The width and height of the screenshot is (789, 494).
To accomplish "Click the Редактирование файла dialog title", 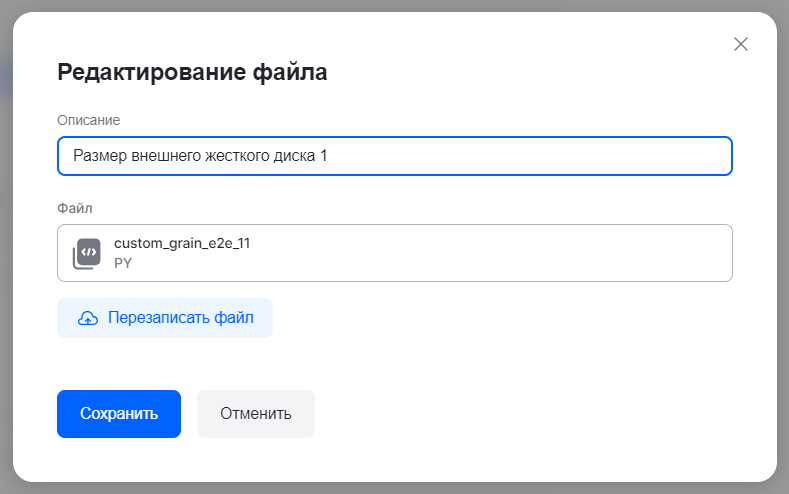I will (x=192, y=72).
